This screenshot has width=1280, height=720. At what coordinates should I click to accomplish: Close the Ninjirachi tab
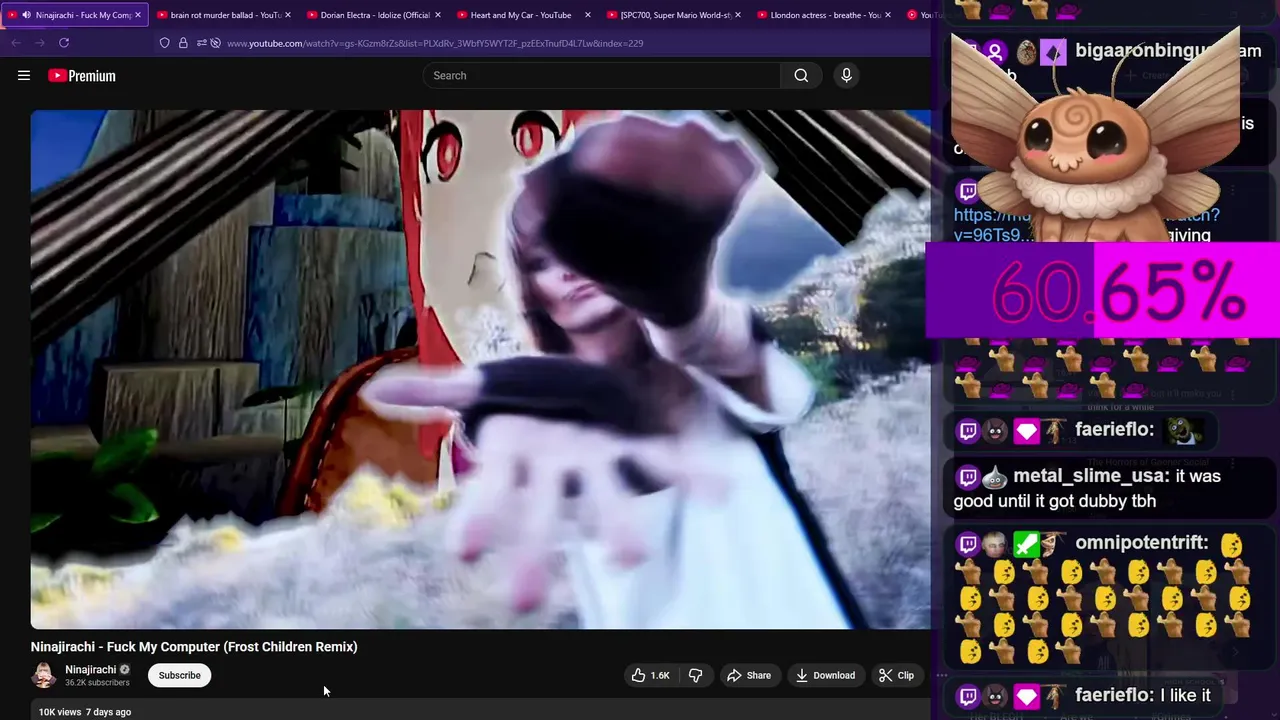(x=138, y=15)
